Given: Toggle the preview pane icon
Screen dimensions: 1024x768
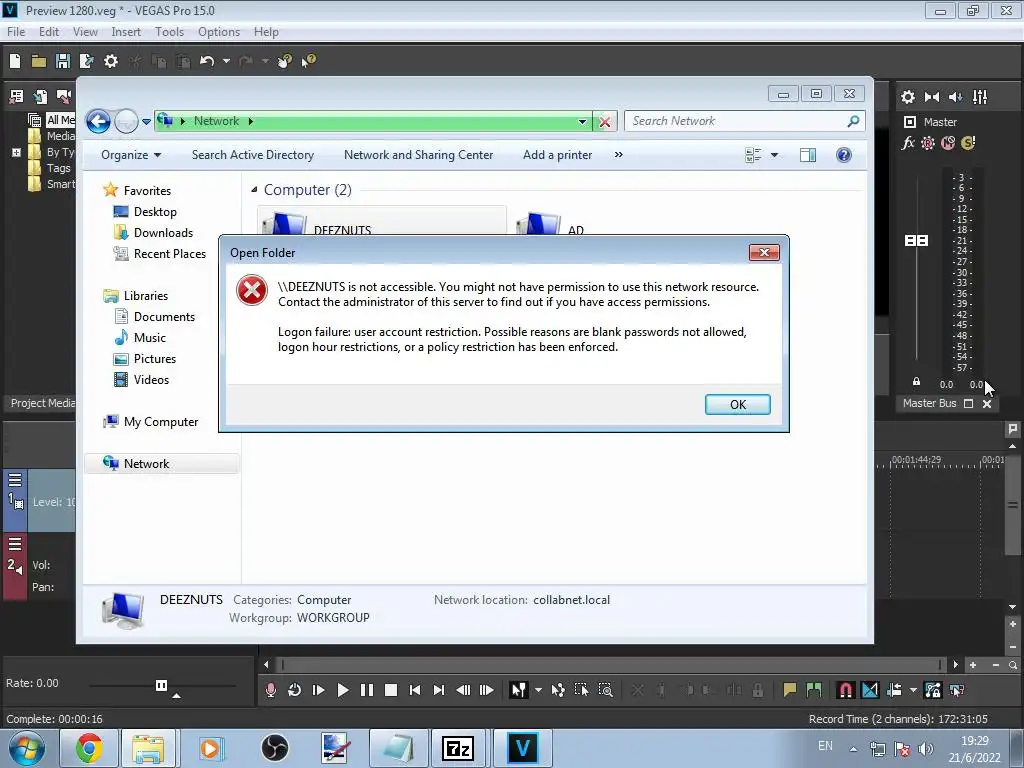Looking at the screenshot, I should 808,155.
